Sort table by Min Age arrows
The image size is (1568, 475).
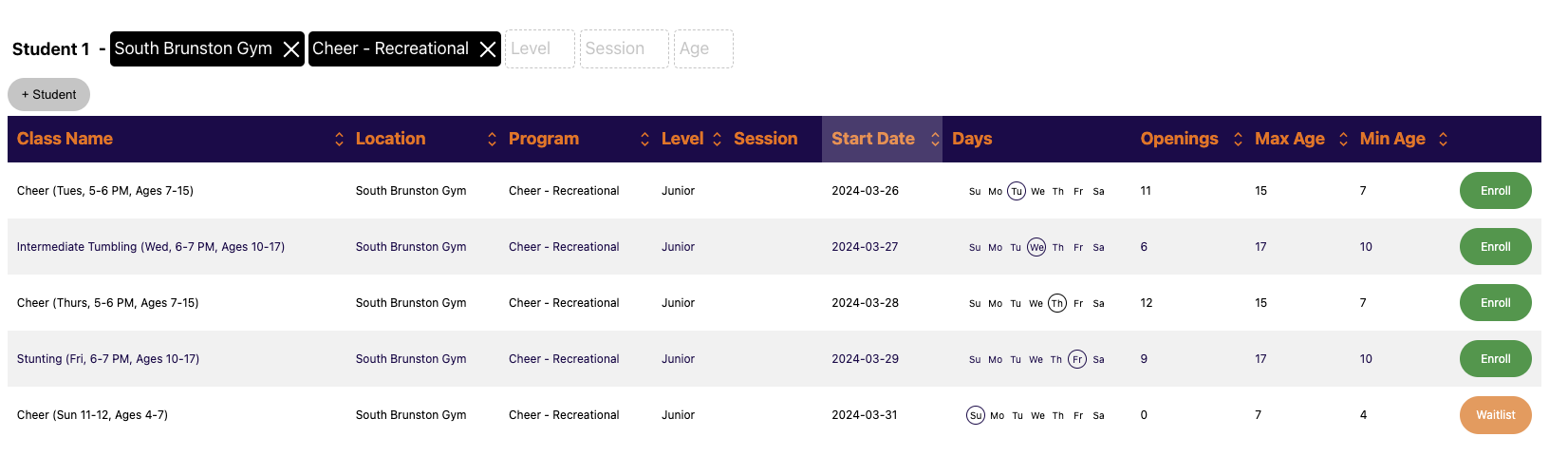(x=1443, y=140)
